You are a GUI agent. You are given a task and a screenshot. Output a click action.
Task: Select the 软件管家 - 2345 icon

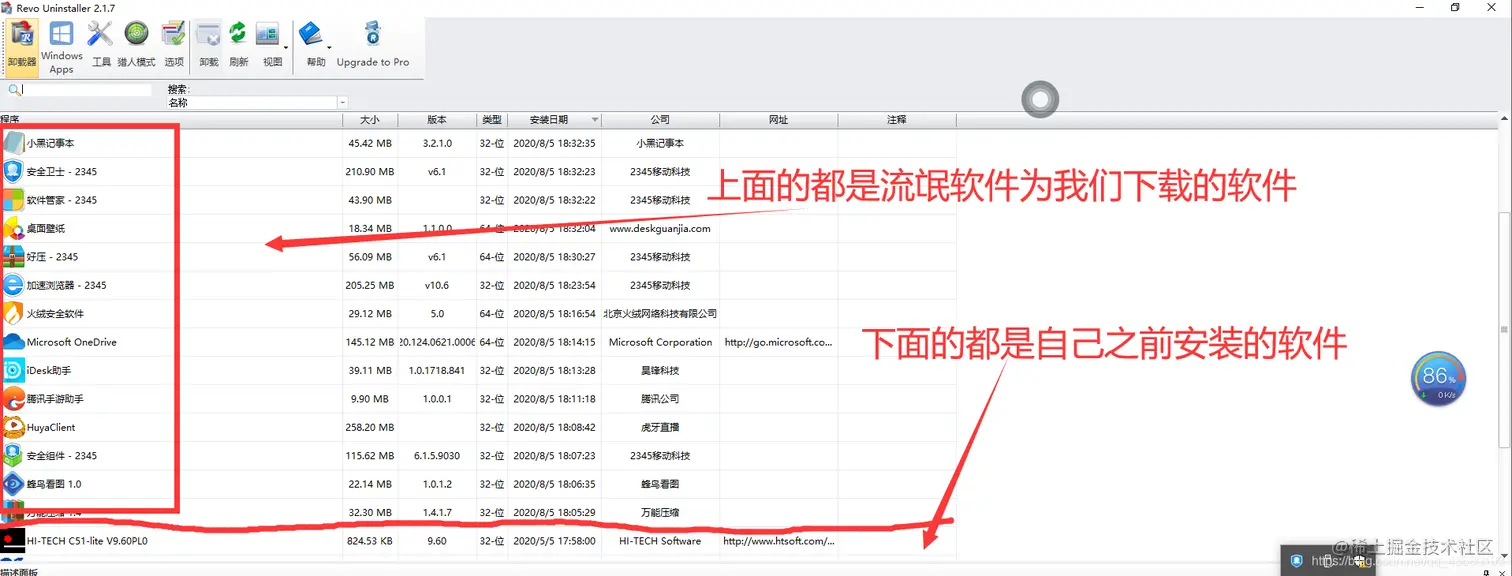(x=13, y=200)
